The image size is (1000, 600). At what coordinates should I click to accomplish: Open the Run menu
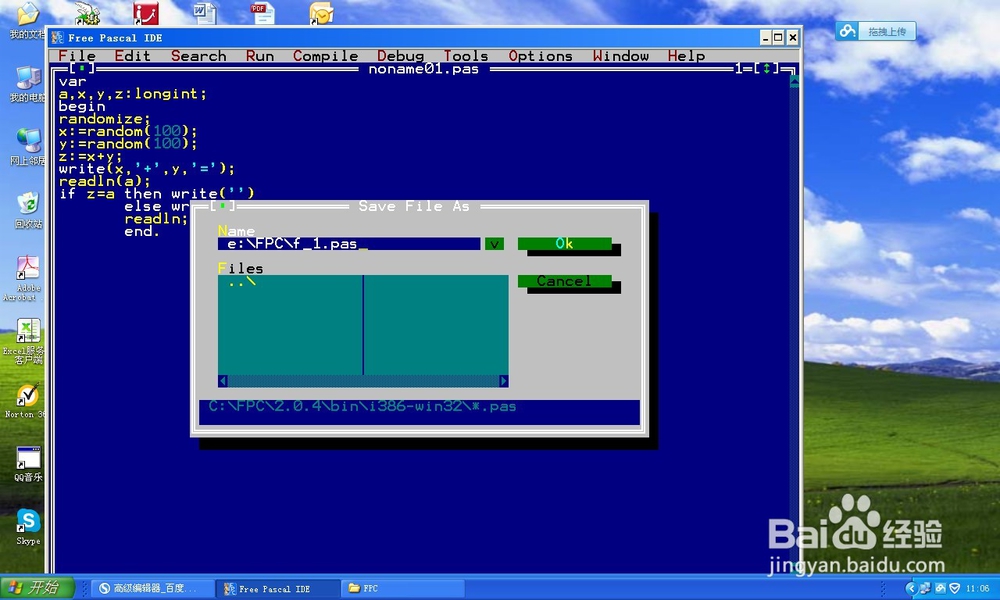pos(260,56)
